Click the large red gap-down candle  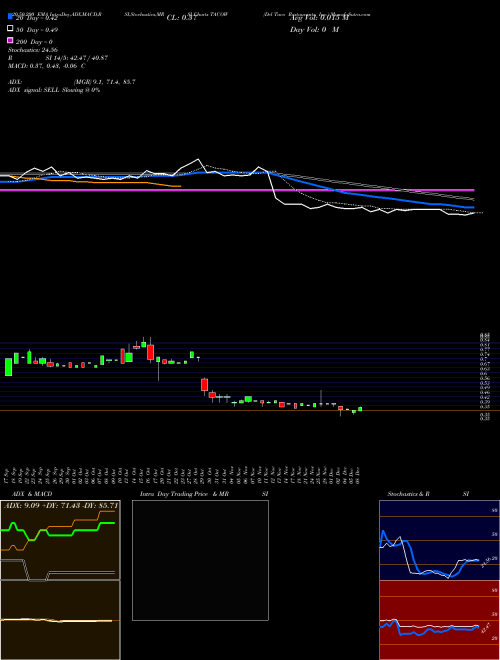[205, 385]
